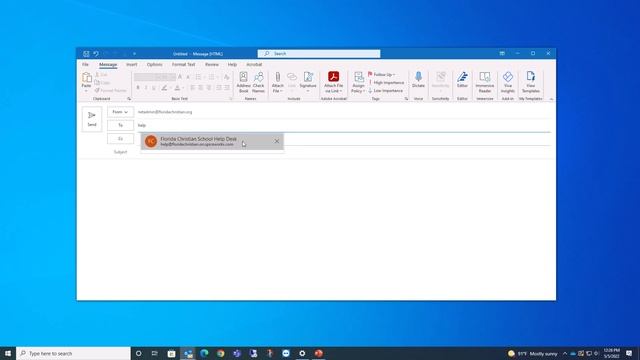Open the notification center icon
The height and width of the screenshot is (360, 640).
pos(629,353)
